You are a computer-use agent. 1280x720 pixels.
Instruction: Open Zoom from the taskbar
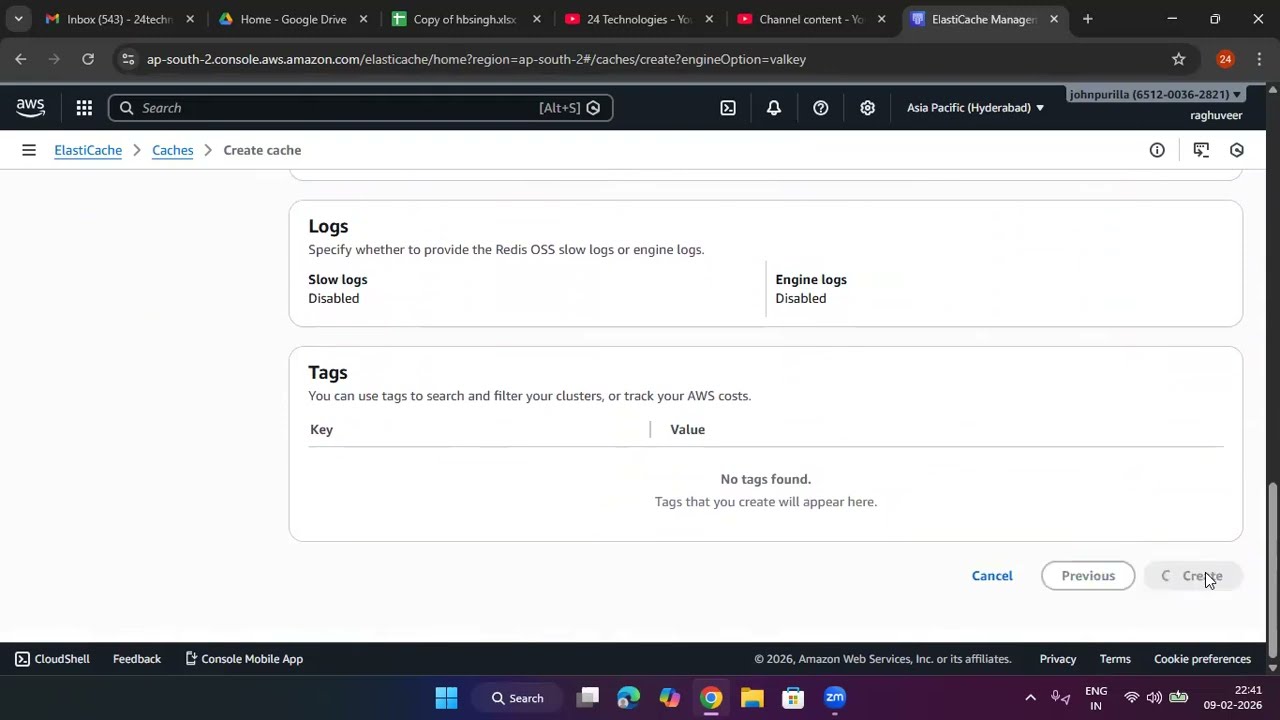pyautogui.click(x=835, y=698)
